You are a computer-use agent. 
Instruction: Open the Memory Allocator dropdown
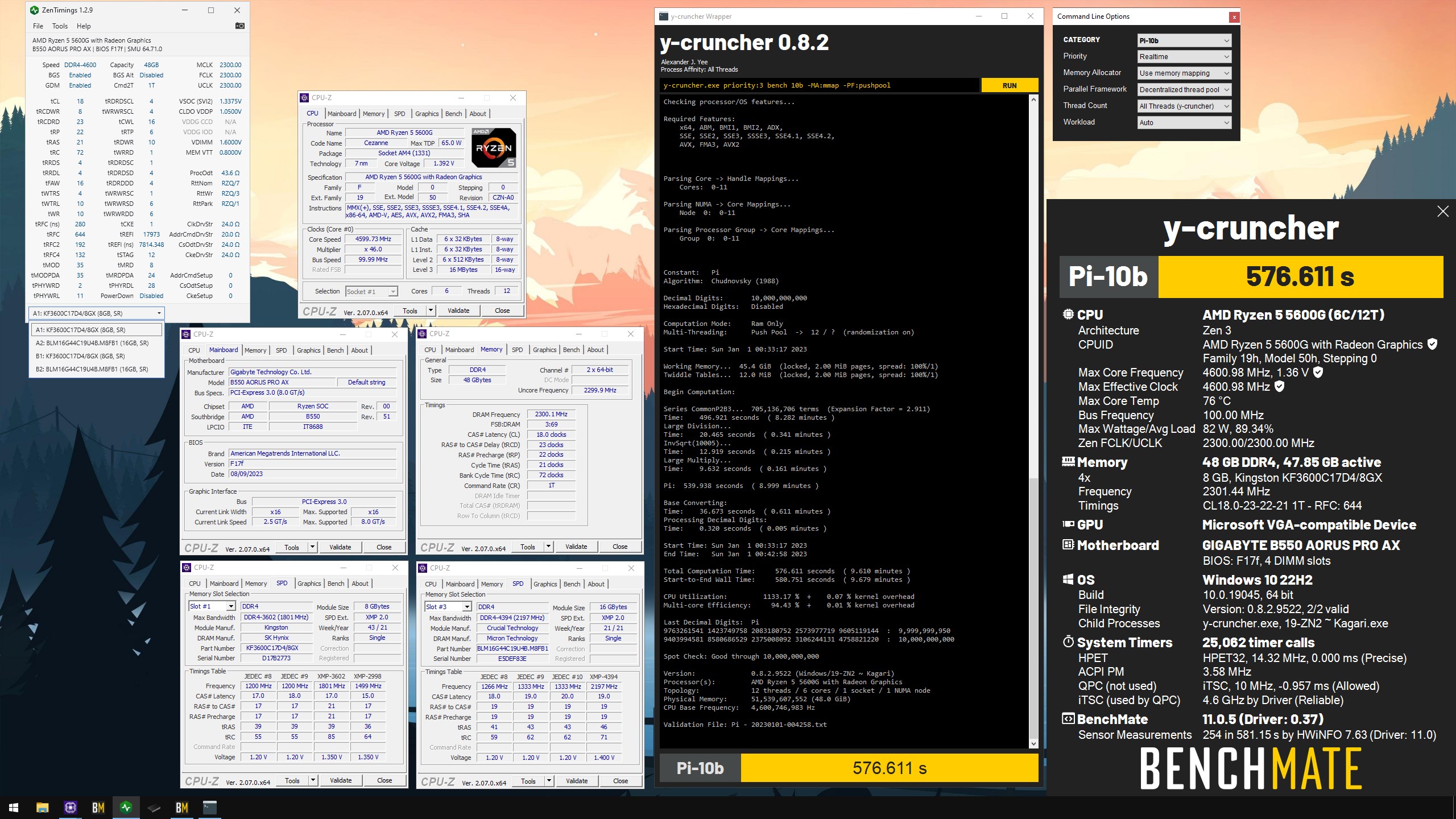(1184, 73)
